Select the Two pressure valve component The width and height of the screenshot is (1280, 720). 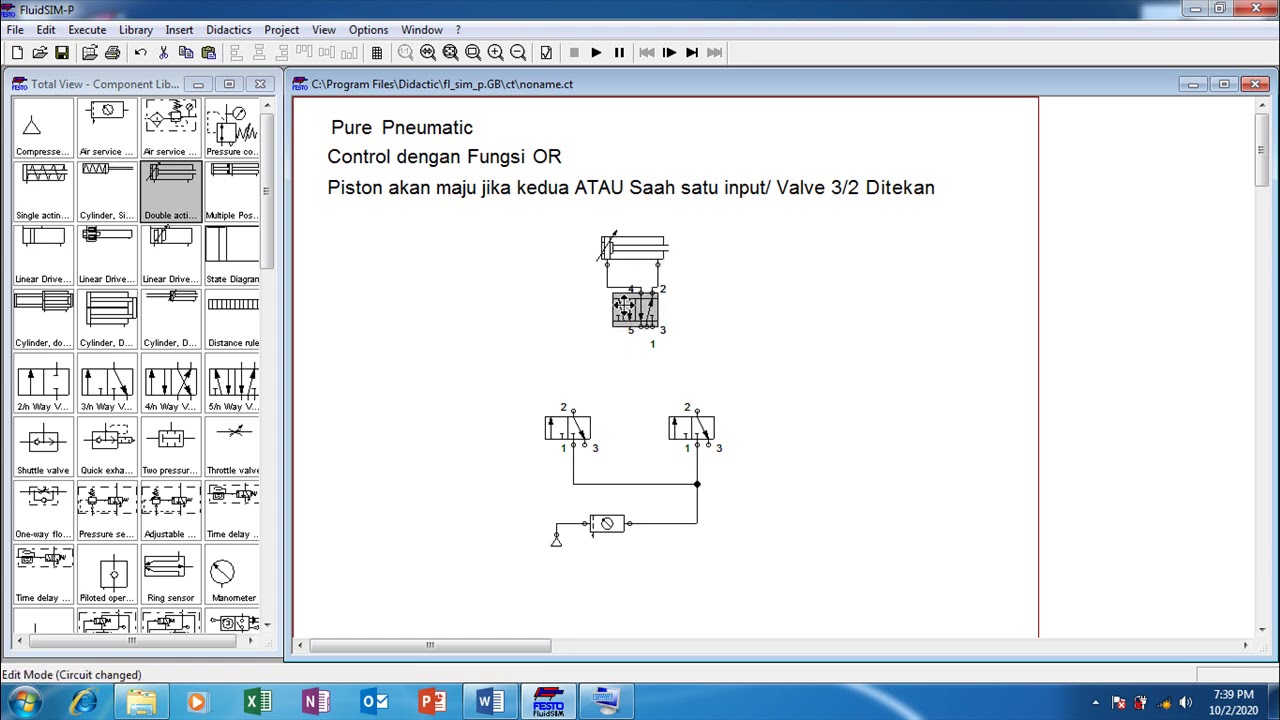click(171, 448)
